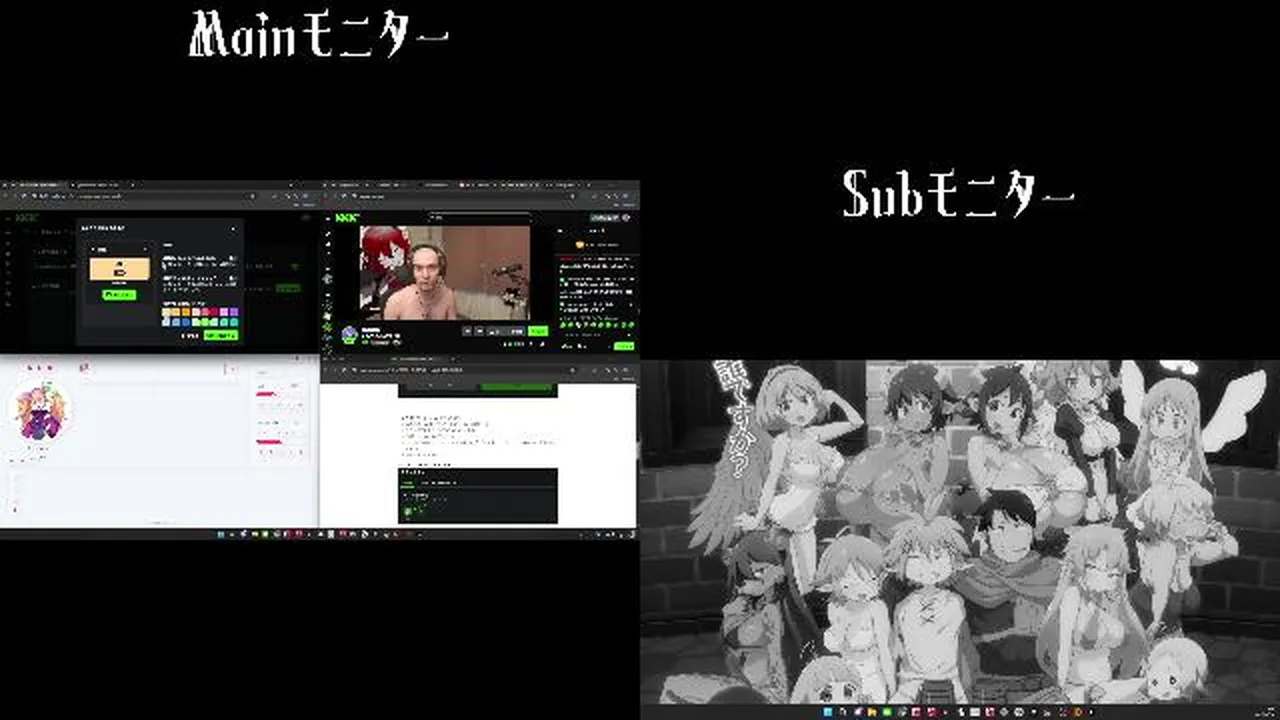Image resolution: width=1280 pixels, height=720 pixels.
Task: Click the Kick logo in the dashboard window
Action: (27, 217)
